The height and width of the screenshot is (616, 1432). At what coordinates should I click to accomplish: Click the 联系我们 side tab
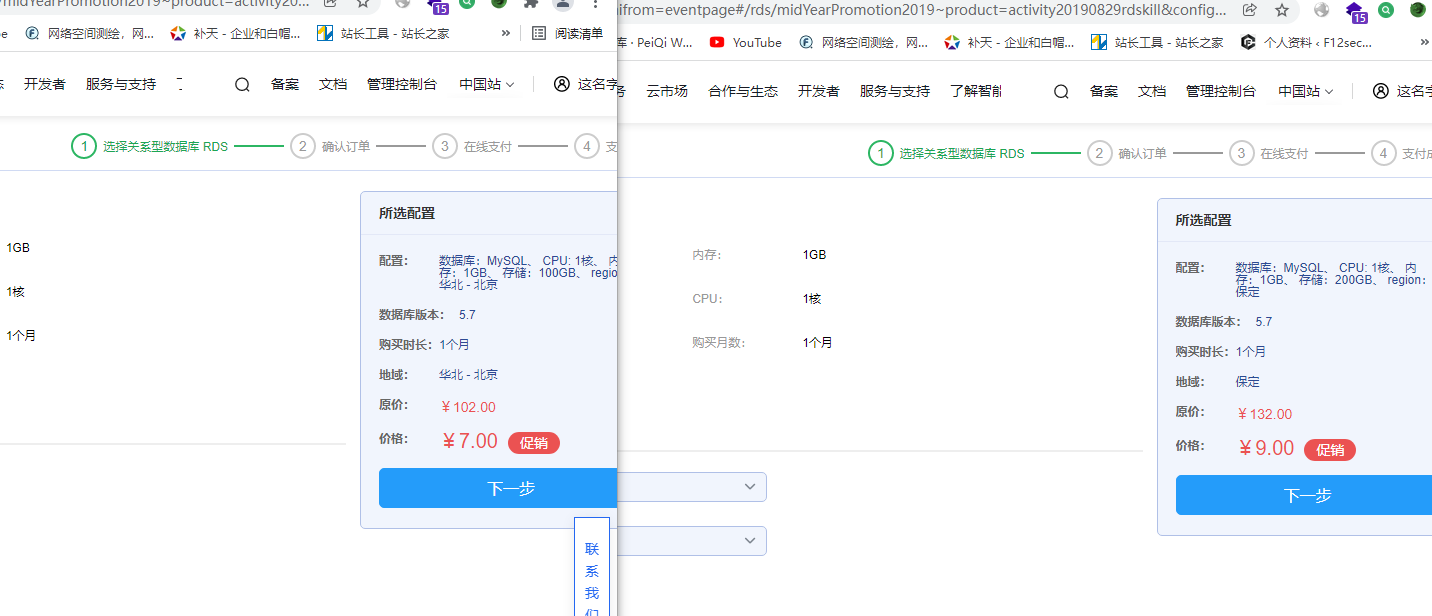[592, 580]
